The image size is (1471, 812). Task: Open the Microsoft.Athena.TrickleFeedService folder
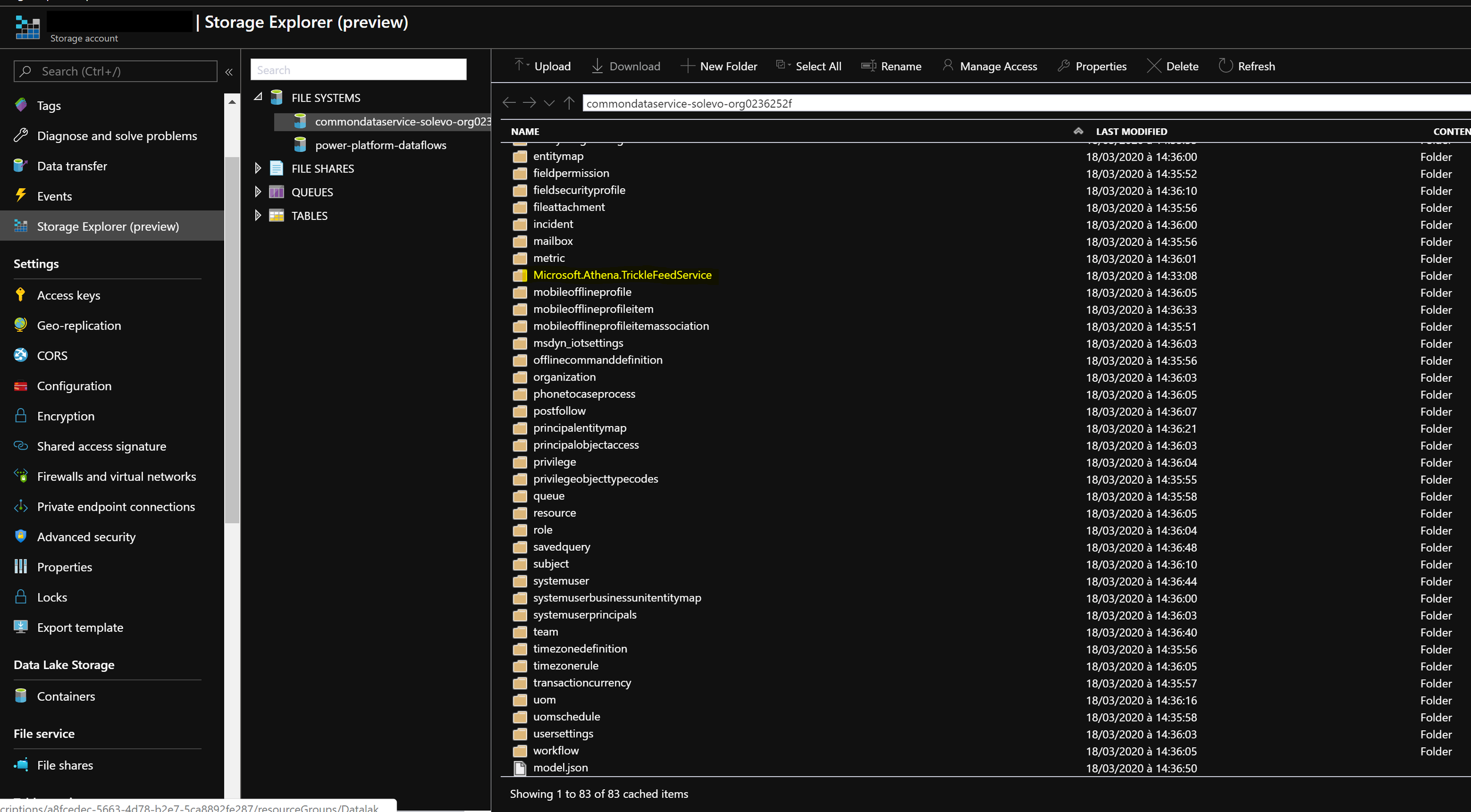[622, 275]
